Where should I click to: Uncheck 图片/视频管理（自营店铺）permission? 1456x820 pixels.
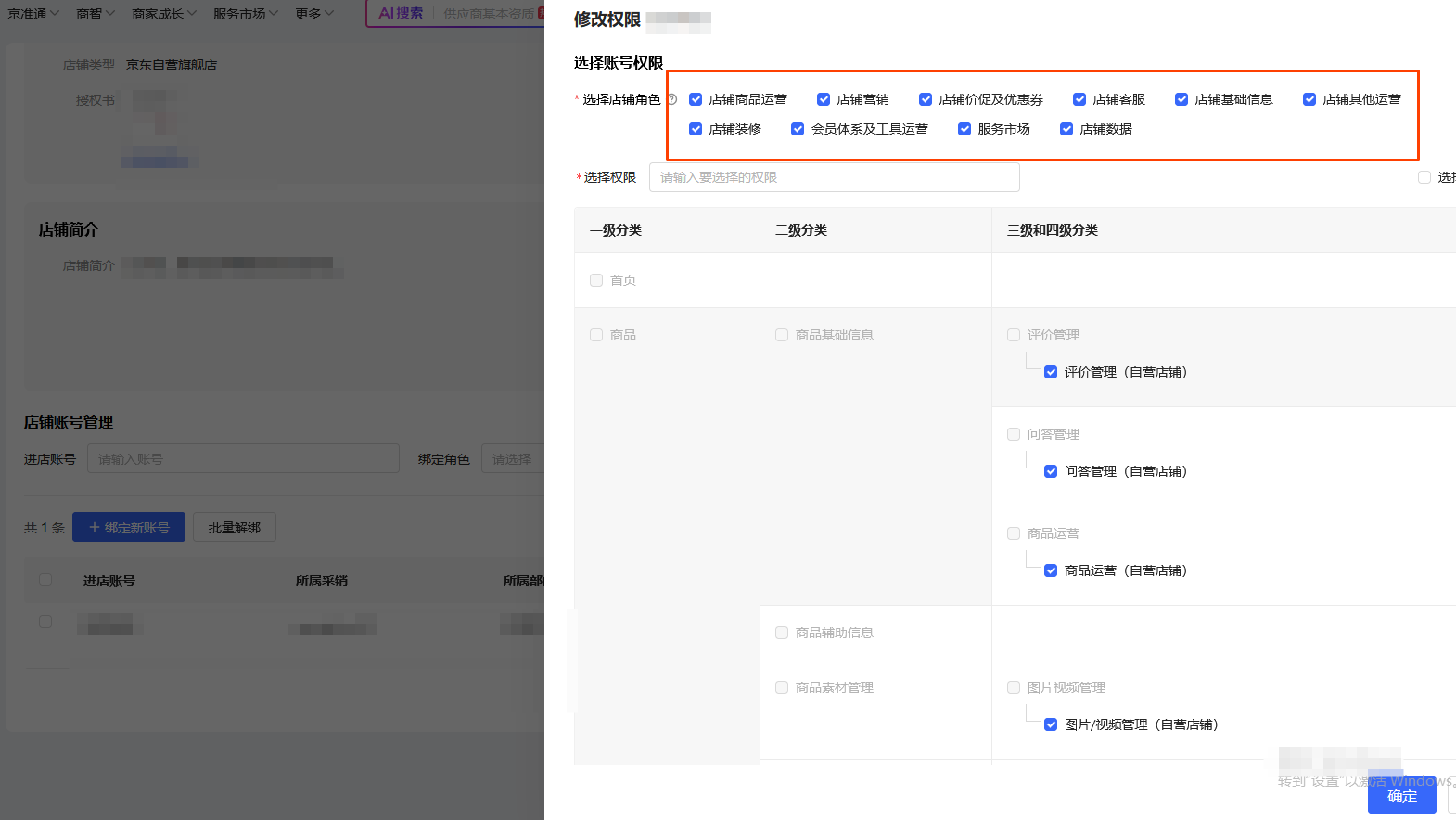point(1051,724)
